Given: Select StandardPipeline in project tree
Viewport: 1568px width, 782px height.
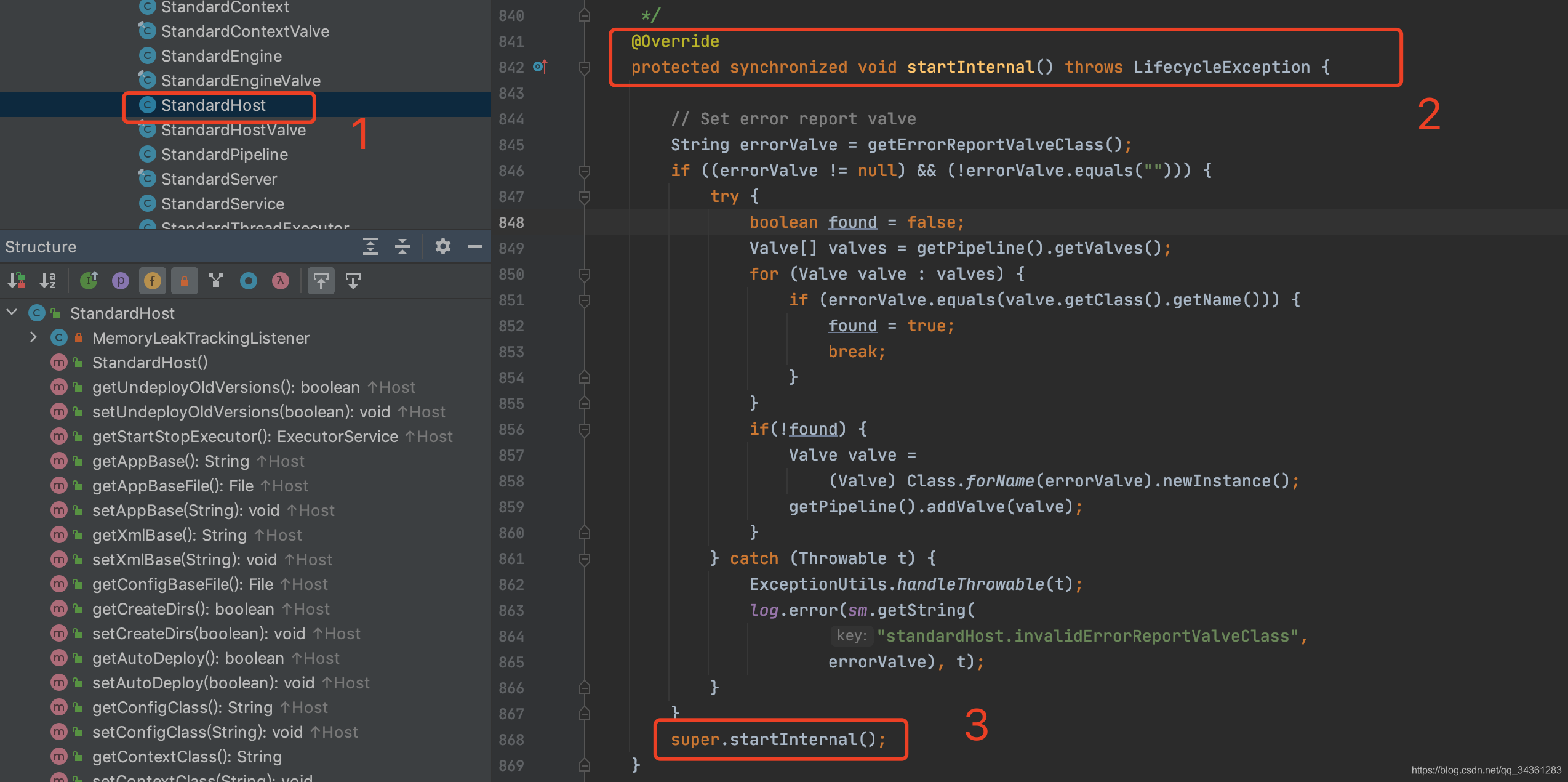Looking at the screenshot, I should [x=225, y=154].
